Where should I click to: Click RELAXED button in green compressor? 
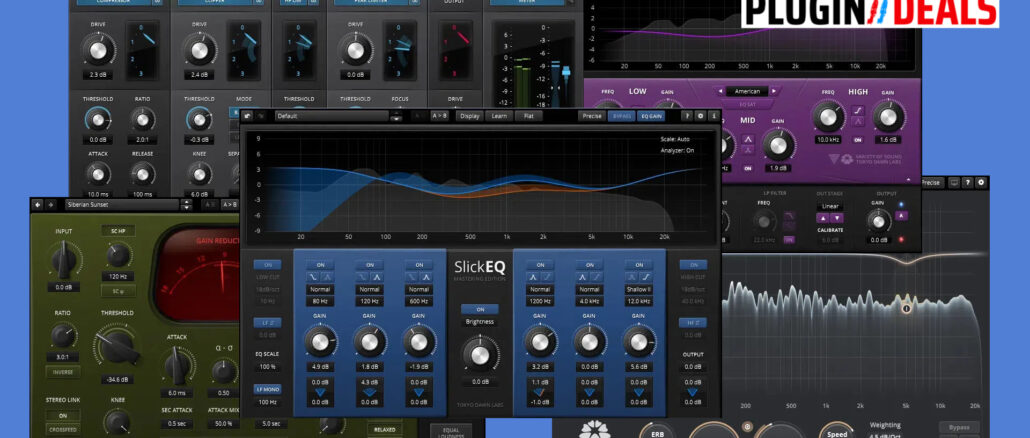click(385, 430)
